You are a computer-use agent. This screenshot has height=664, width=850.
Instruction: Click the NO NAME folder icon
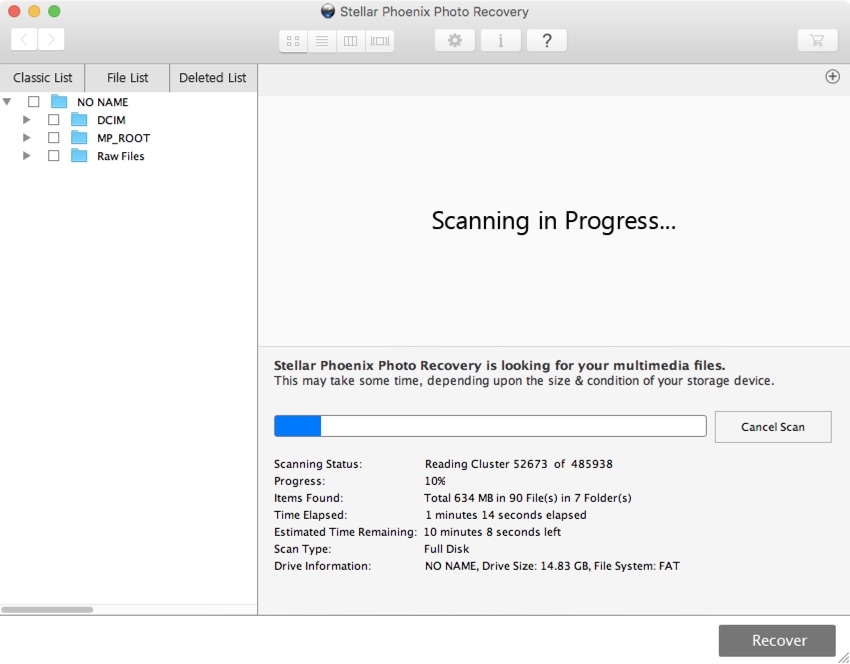59,101
